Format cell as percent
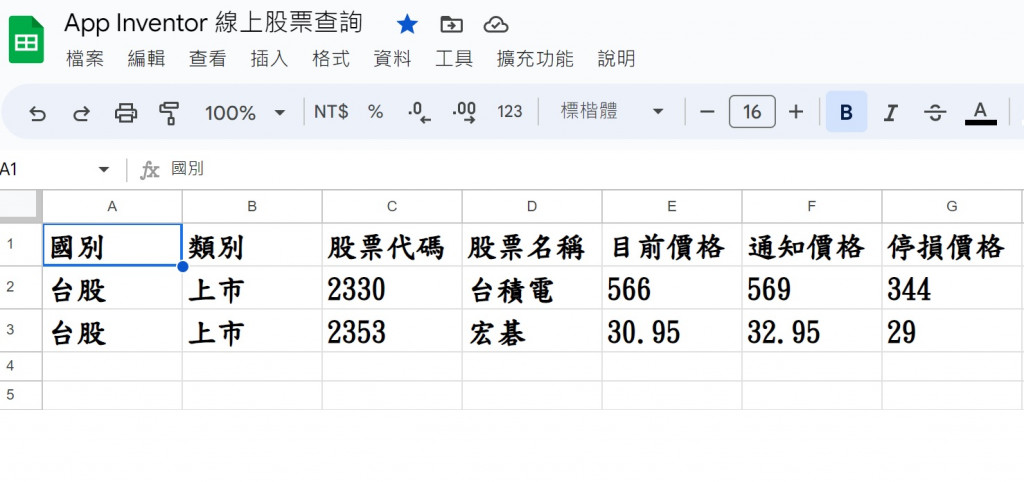1024x482 pixels. tap(375, 112)
